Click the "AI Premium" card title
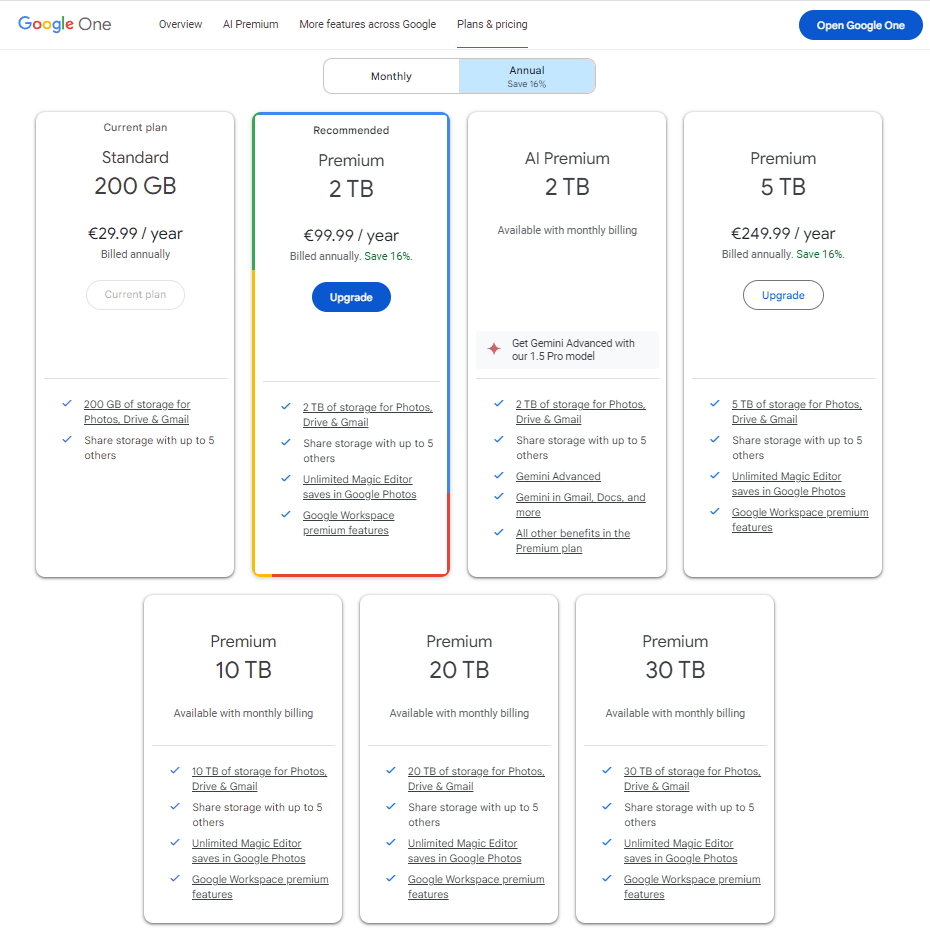Image resolution: width=930 pixels, height=930 pixels. (x=567, y=158)
